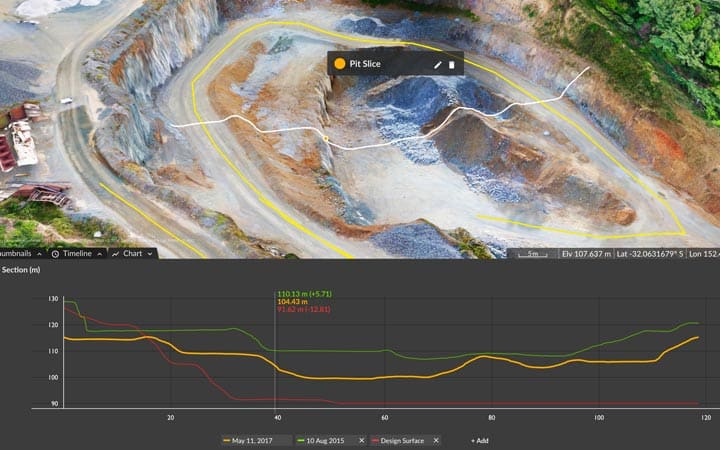Click the Lat -32.0631679° S readout

click(x=649, y=254)
